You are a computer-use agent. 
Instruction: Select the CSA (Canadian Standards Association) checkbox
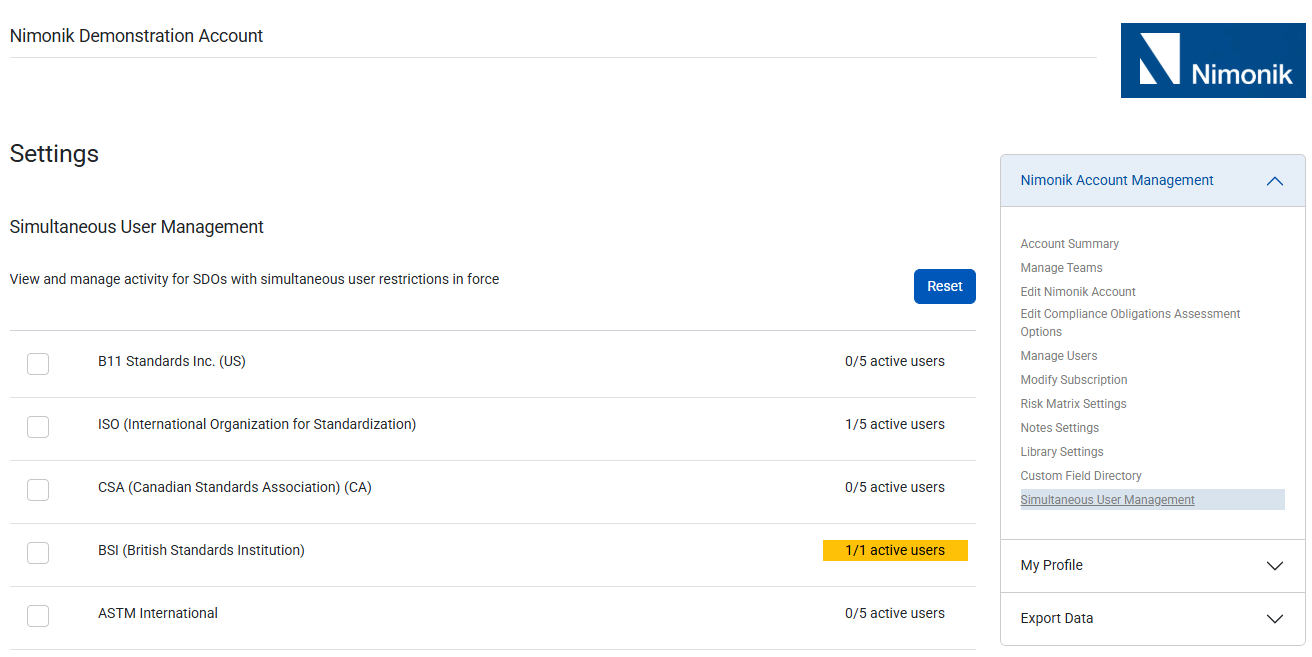click(38, 490)
